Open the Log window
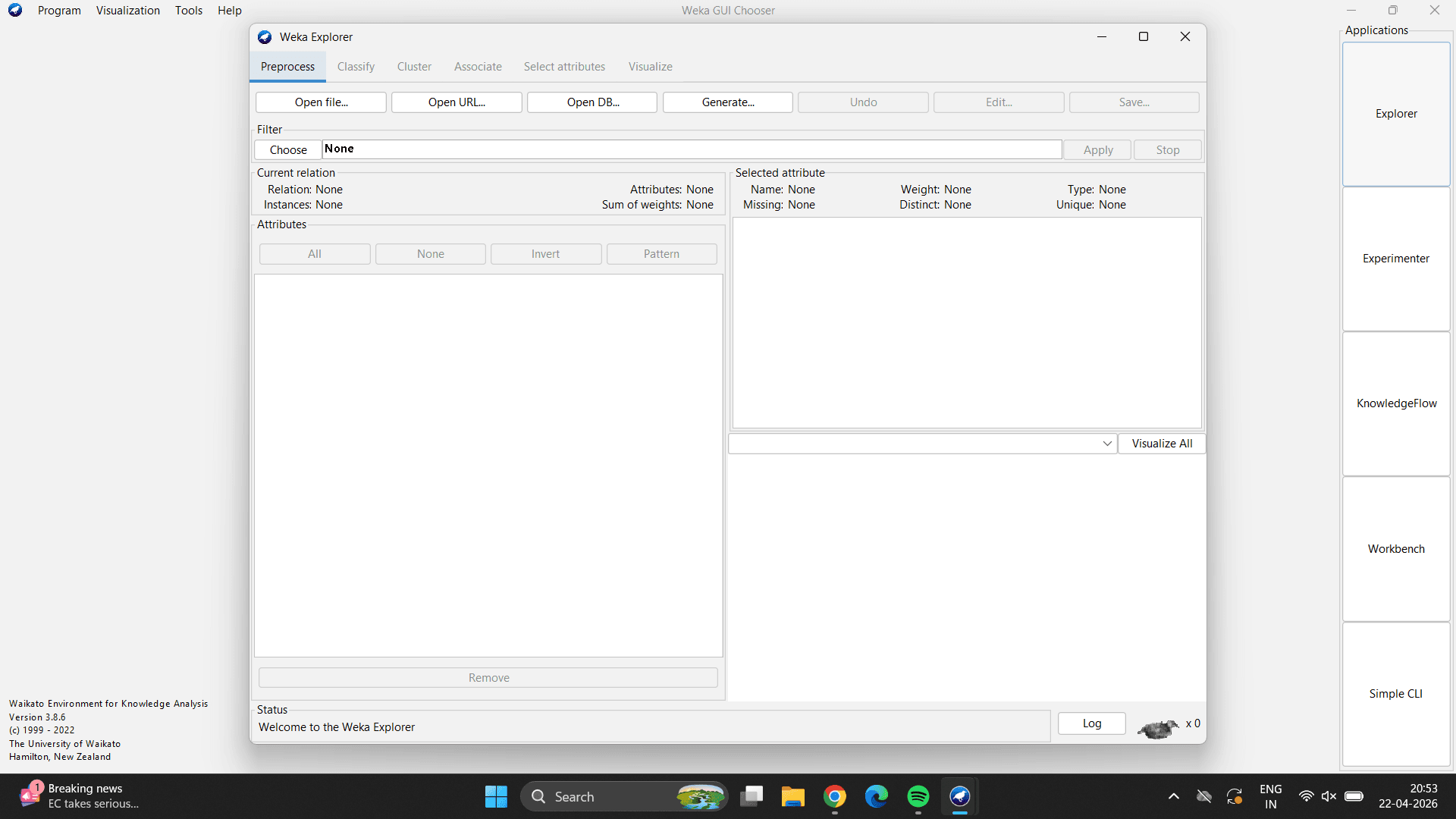The height and width of the screenshot is (819, 1456). (x=1091, y=723)
